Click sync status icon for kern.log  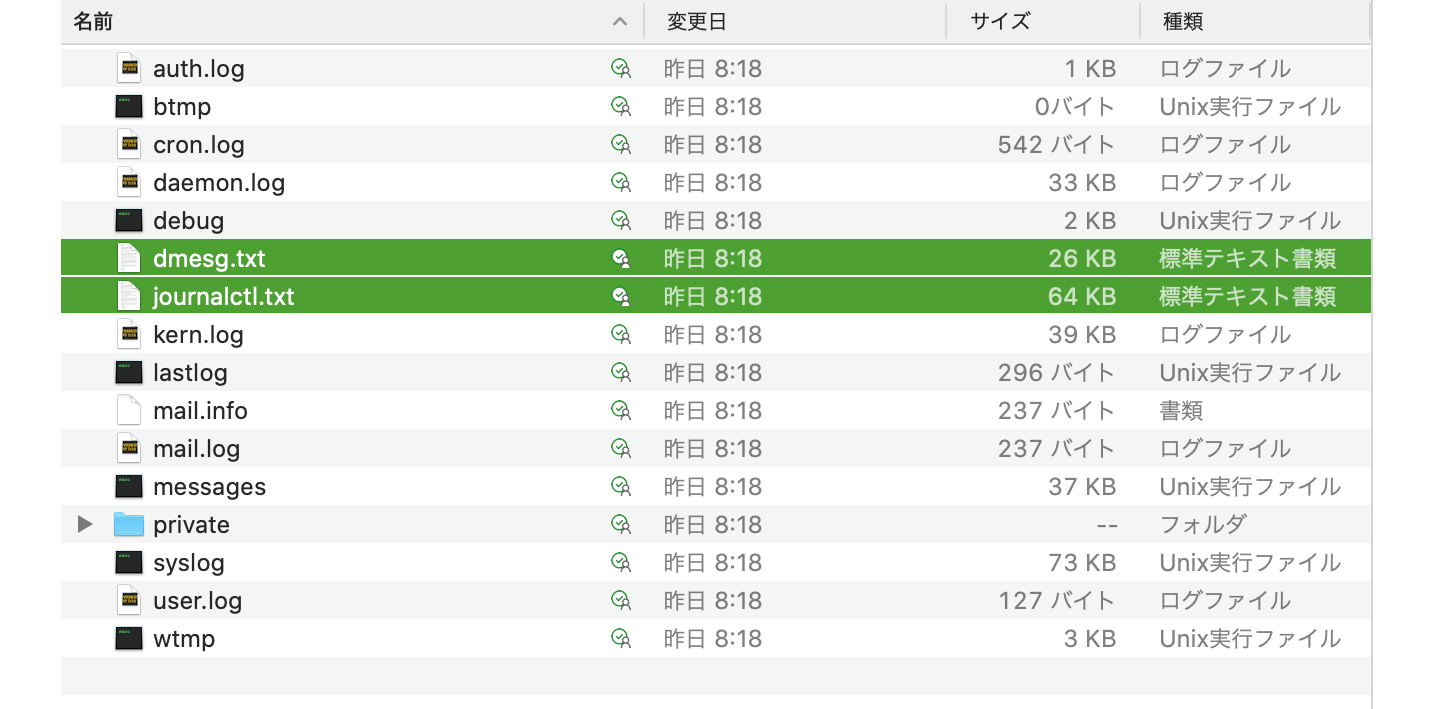pos(621,335)
